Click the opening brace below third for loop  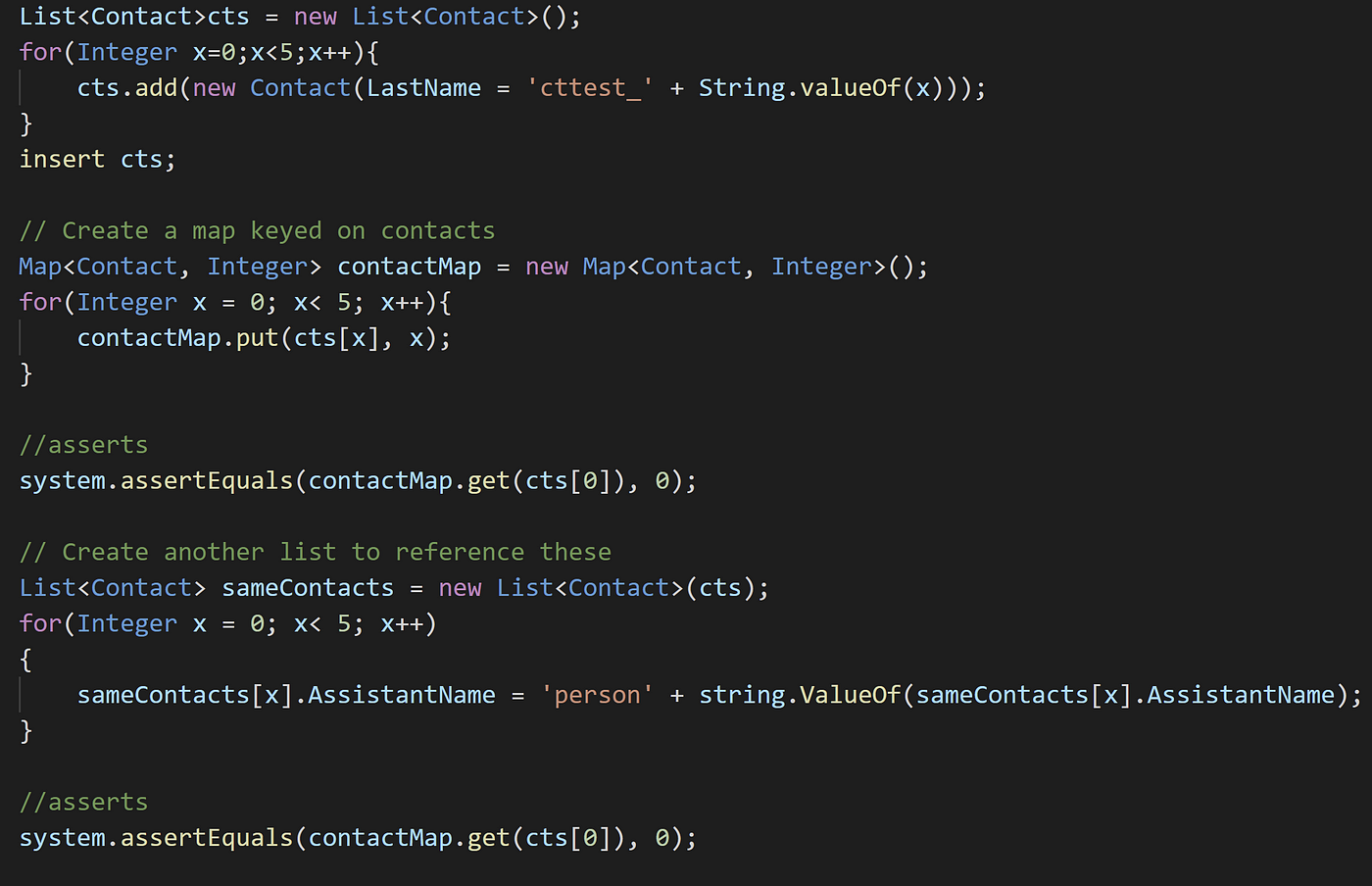coord(25,660)
